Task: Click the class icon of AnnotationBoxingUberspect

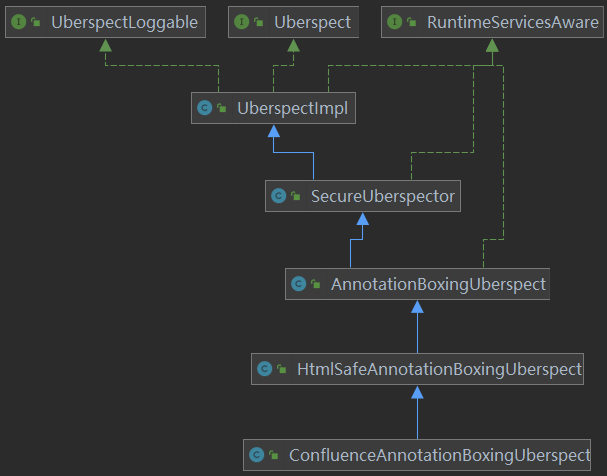Action: pos(297,284)
